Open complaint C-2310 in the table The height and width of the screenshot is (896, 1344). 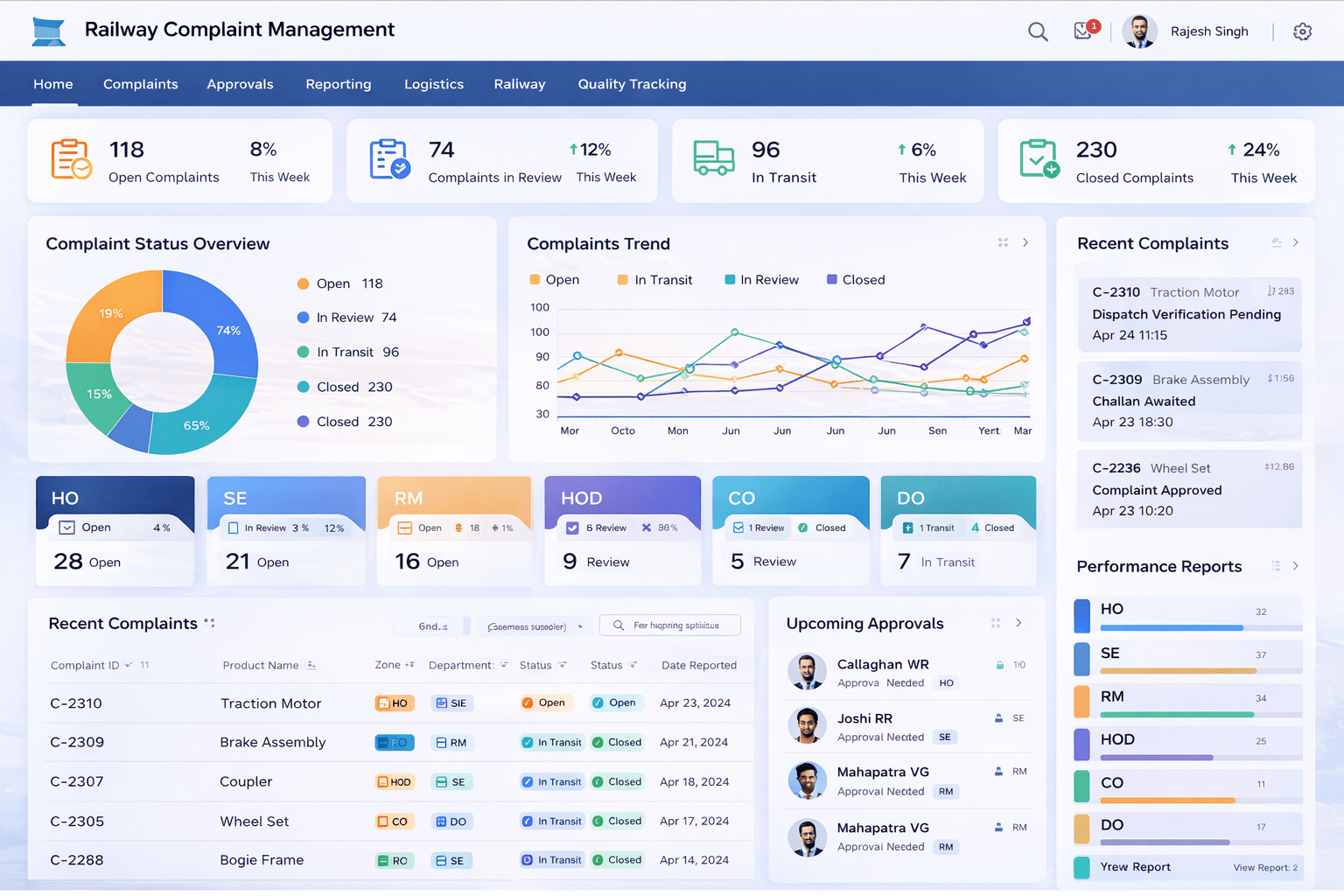coord(76,703)
